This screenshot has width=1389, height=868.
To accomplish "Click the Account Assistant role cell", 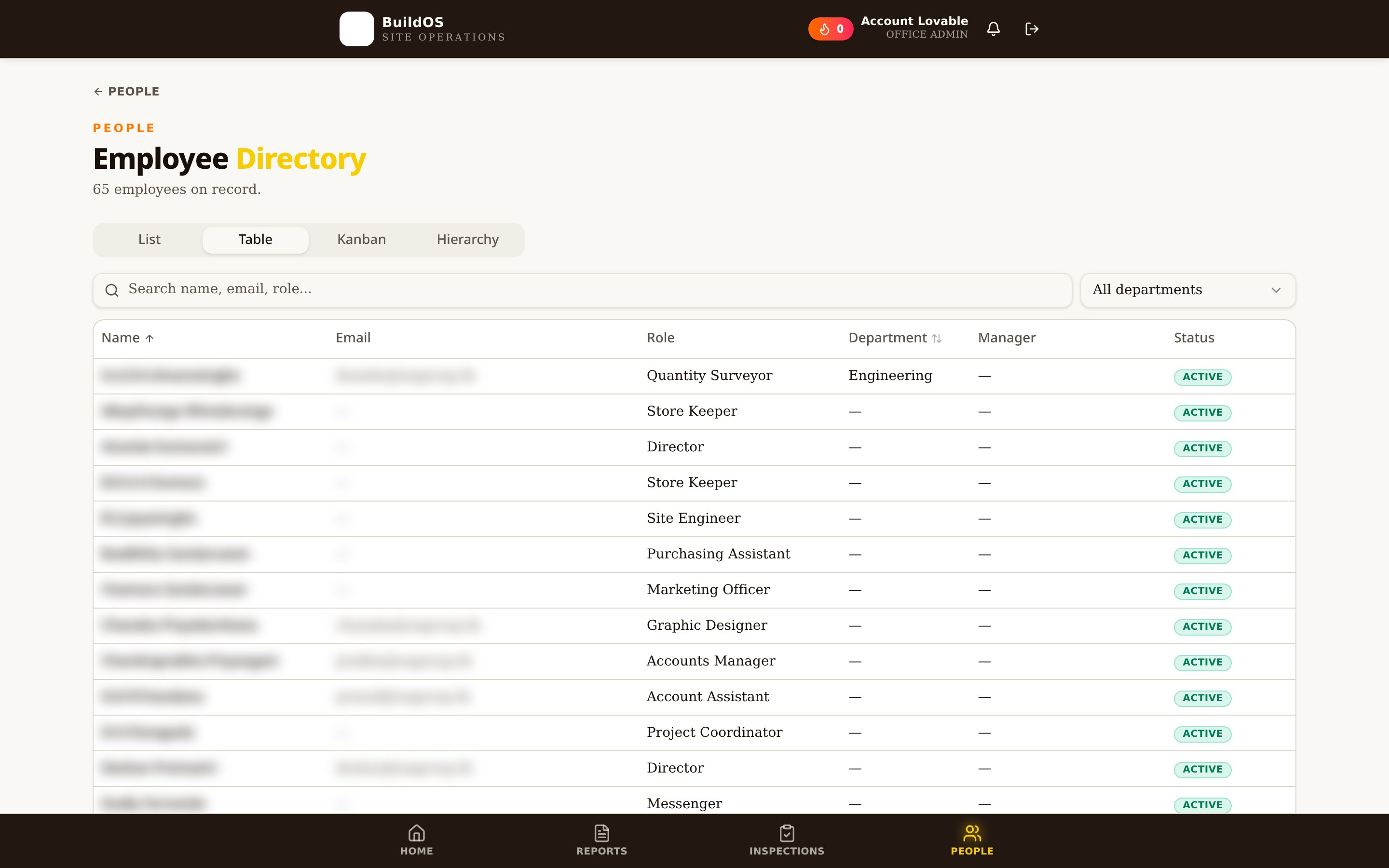I will pos(708,696).
